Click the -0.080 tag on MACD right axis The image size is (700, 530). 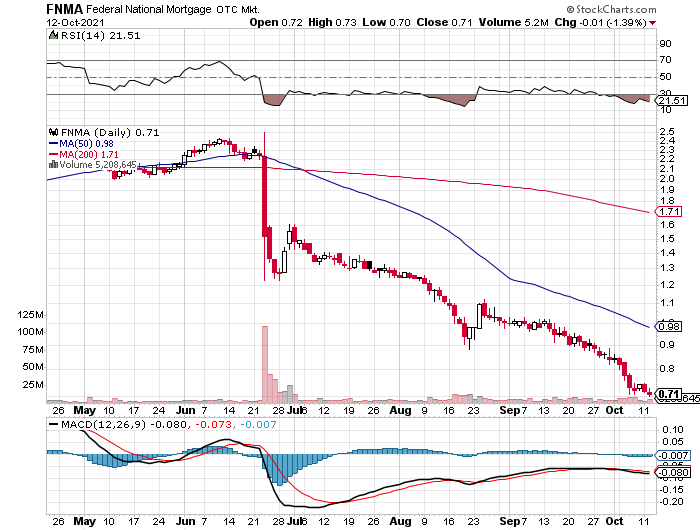click(673, 472)
